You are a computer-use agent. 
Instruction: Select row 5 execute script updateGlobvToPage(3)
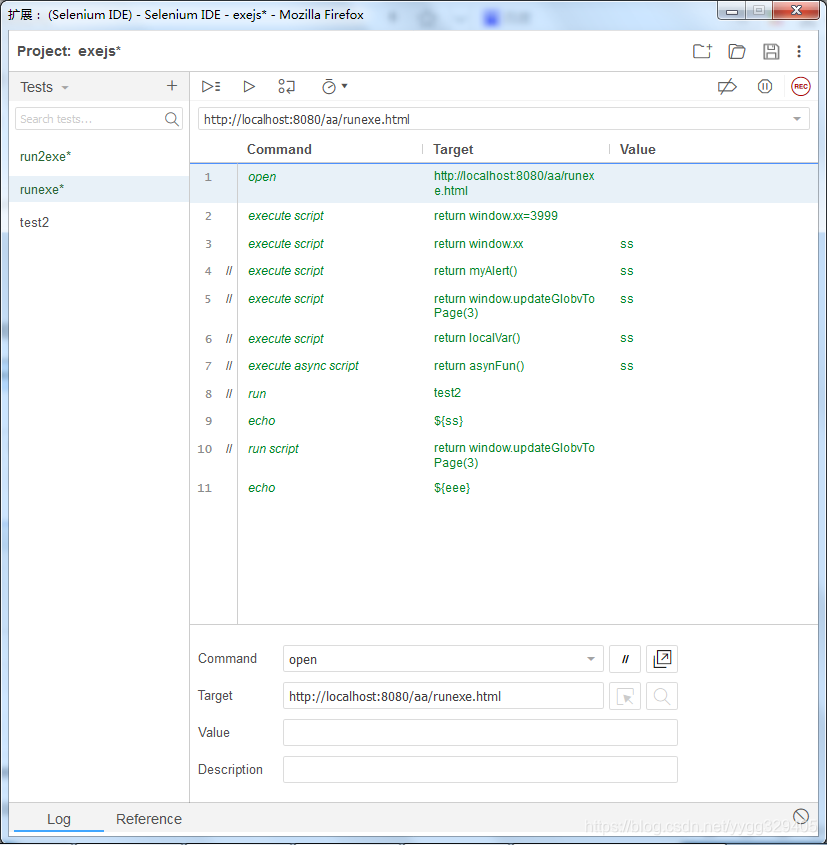tap(504, 306)
